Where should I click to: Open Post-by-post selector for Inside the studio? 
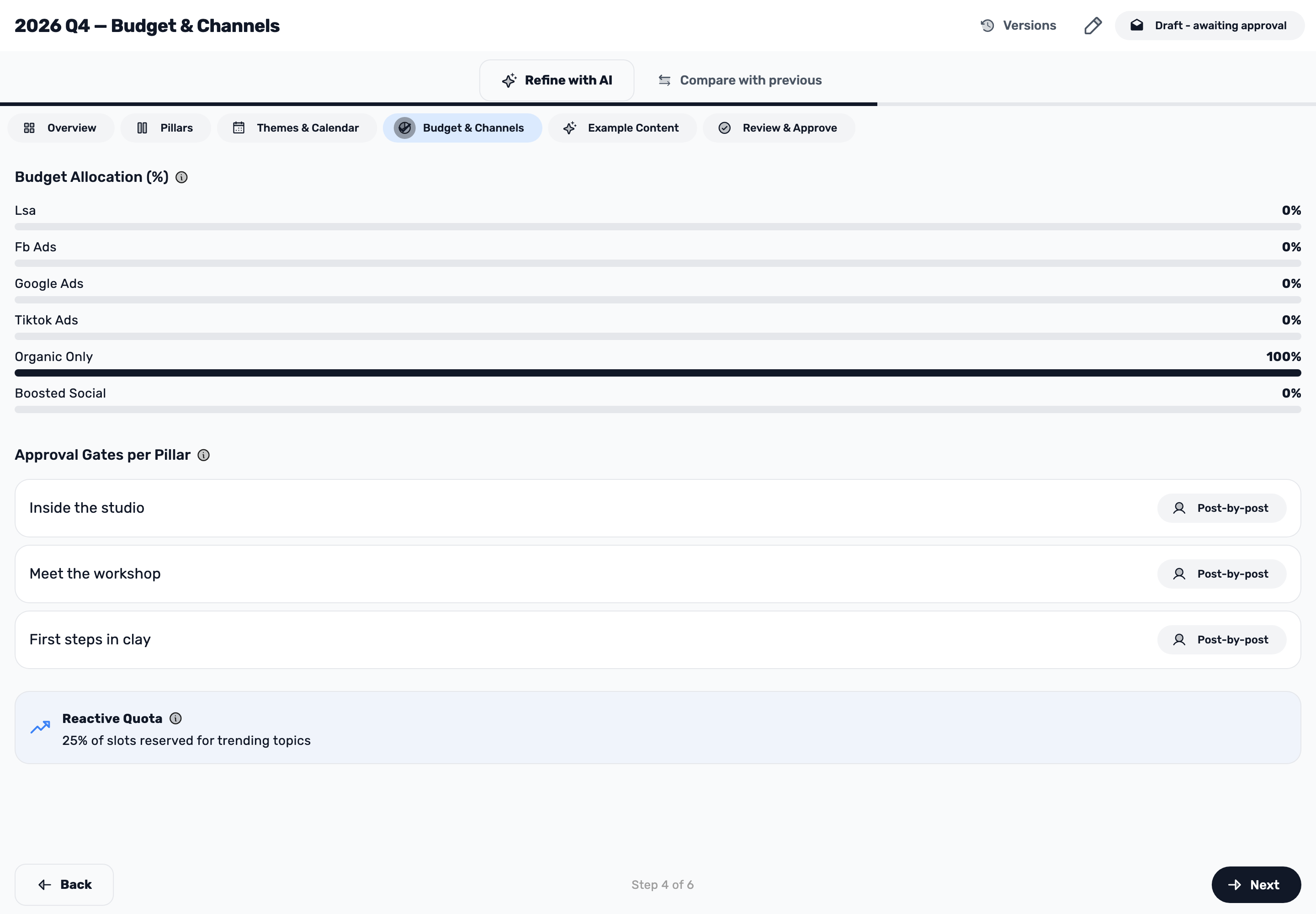coord(1221,508)
